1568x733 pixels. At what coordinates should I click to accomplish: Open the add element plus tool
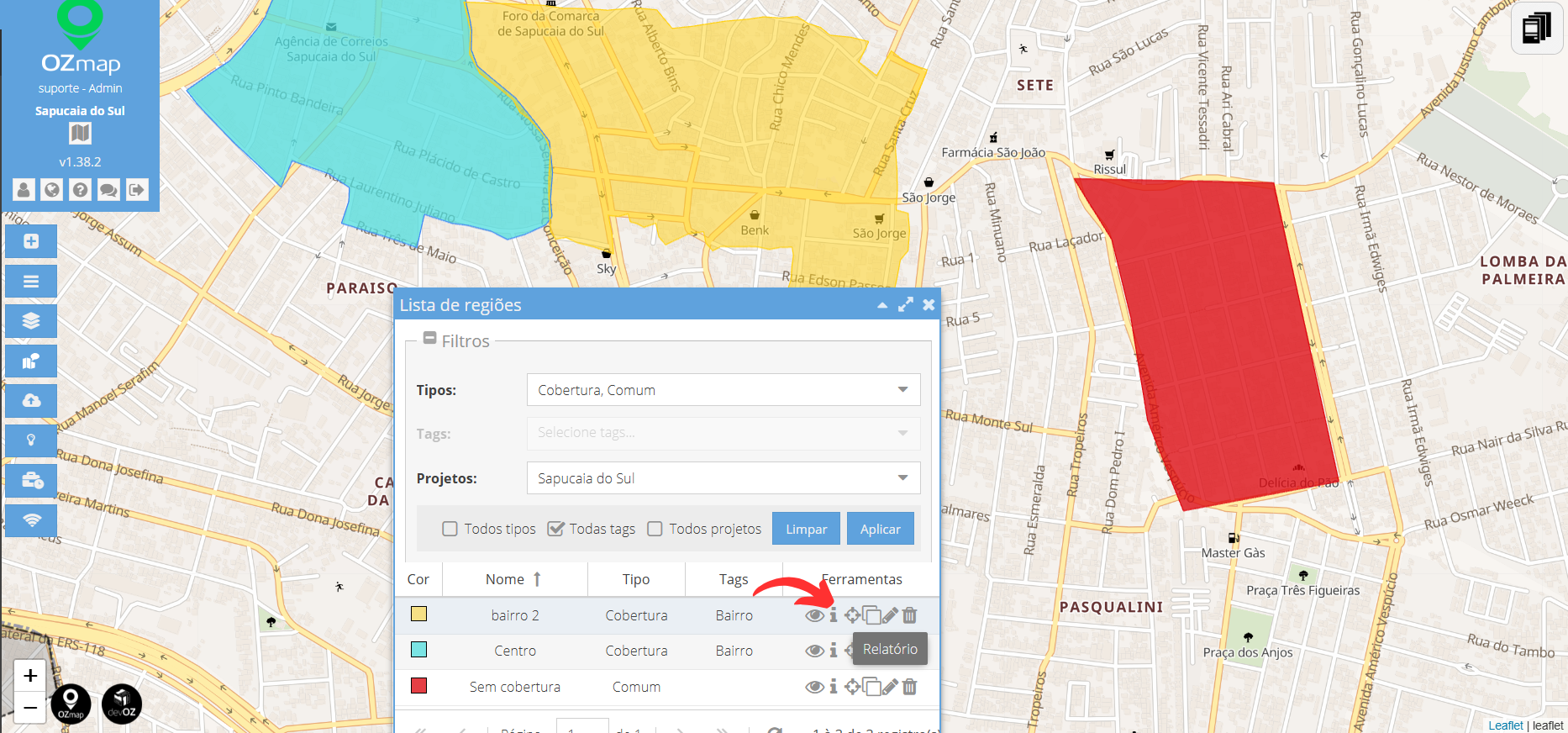(x=31, y=241)
